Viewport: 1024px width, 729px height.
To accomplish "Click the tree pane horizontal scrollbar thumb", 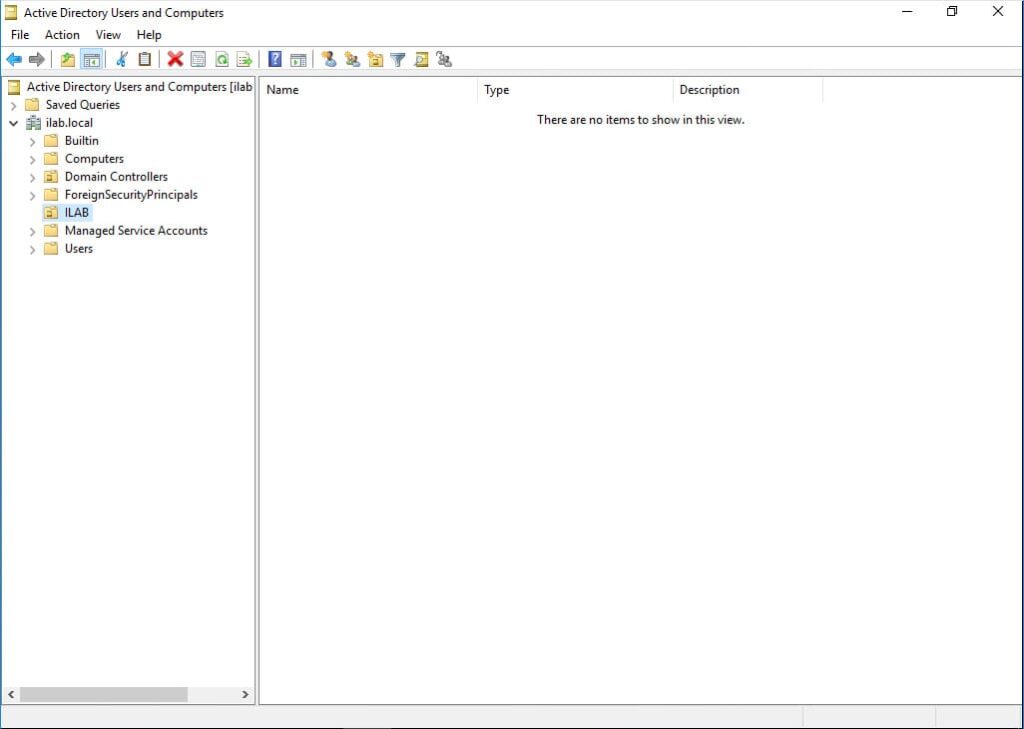I will (x=103, y=694).
